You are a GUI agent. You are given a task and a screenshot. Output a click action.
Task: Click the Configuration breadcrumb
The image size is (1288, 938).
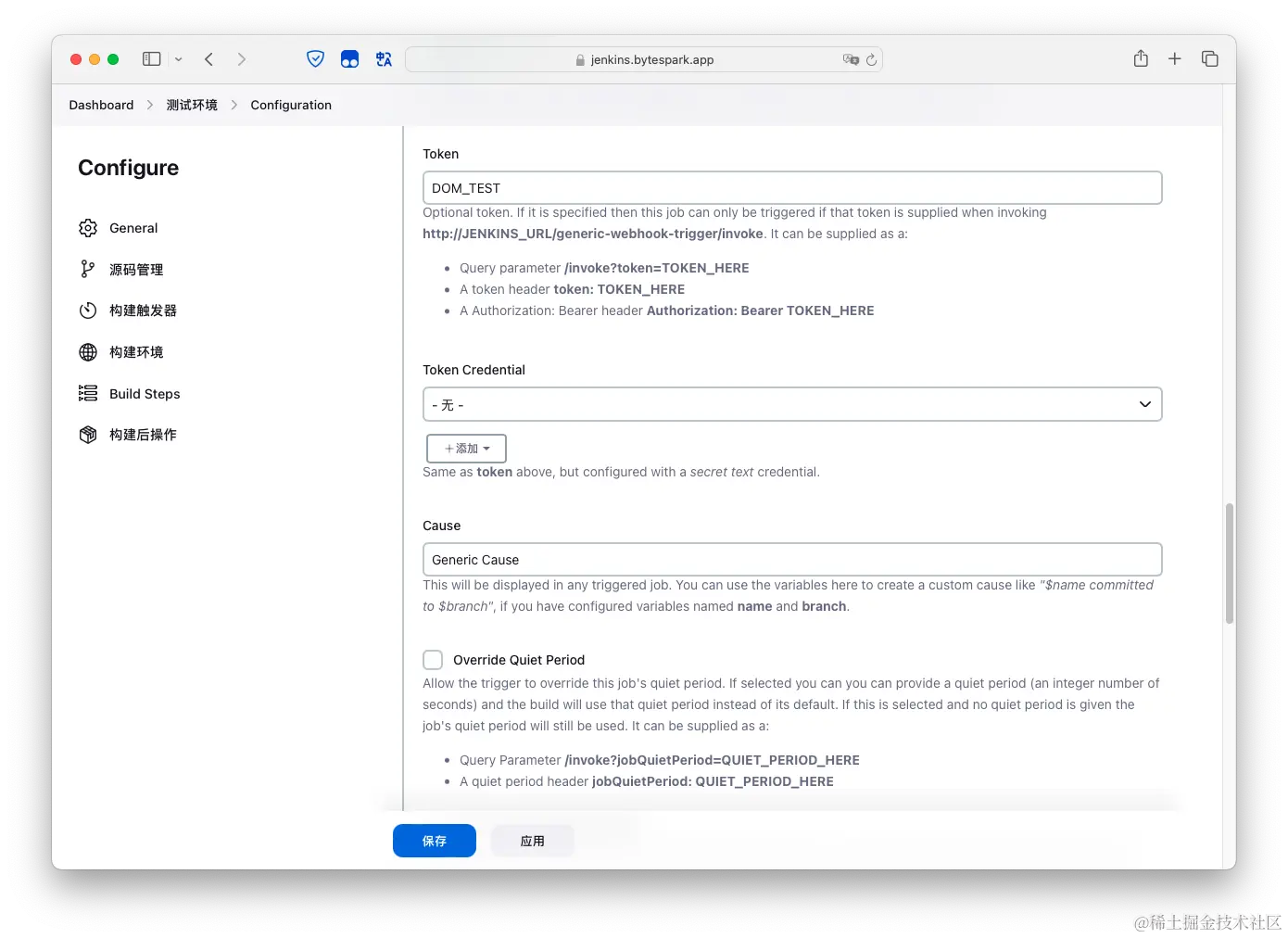pyautogui.click(x=291, y=105)
